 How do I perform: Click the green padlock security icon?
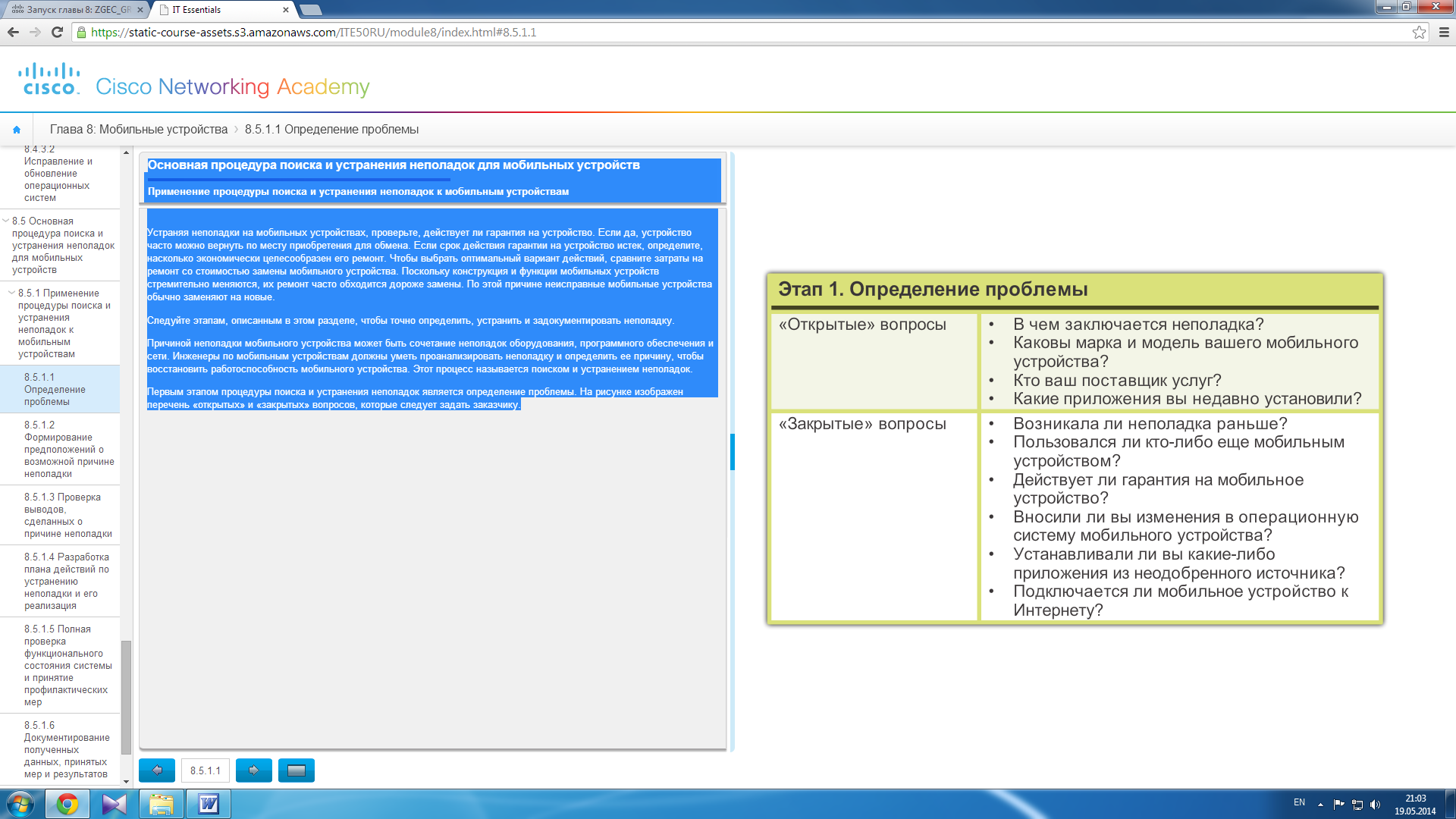pyautogui.click(x=82, y=32)
